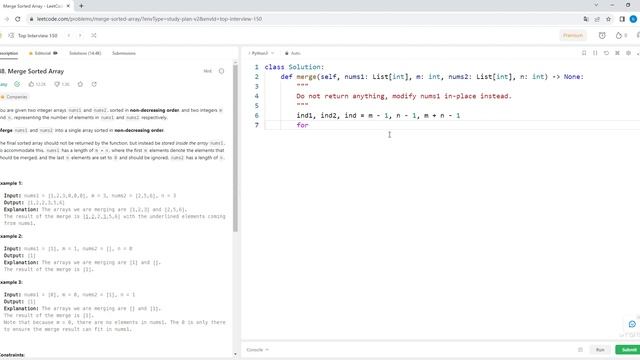Open editor keyboard shortcuts icon
The image size is (640, 360).
click(x=617, y=53)
